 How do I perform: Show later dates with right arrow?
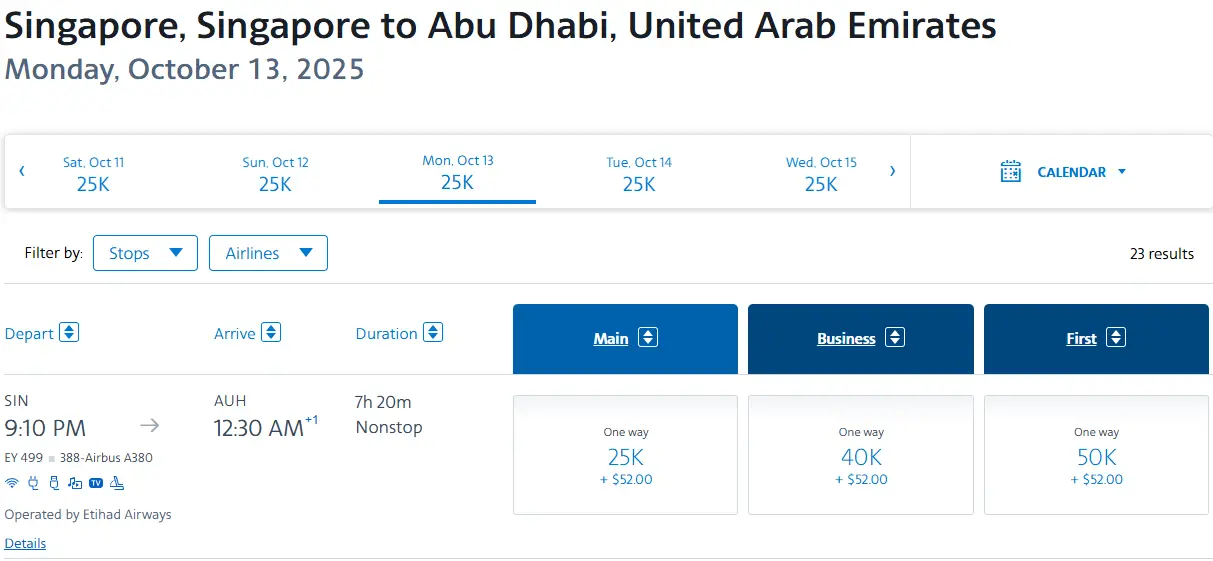point(892,171)
